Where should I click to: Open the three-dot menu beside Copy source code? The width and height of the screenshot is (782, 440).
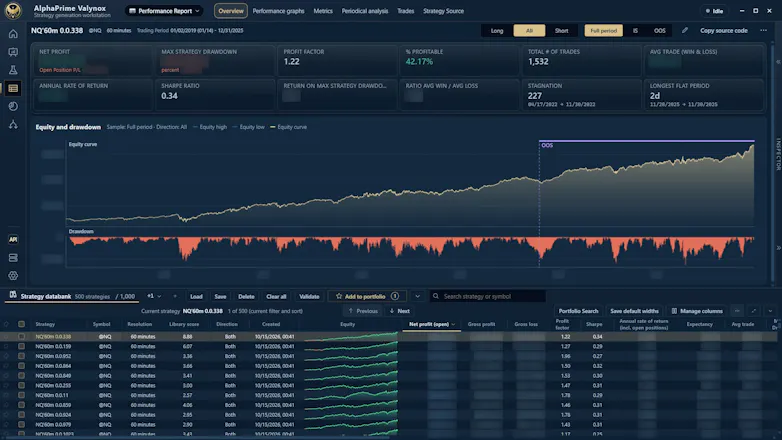pos(763,30)
